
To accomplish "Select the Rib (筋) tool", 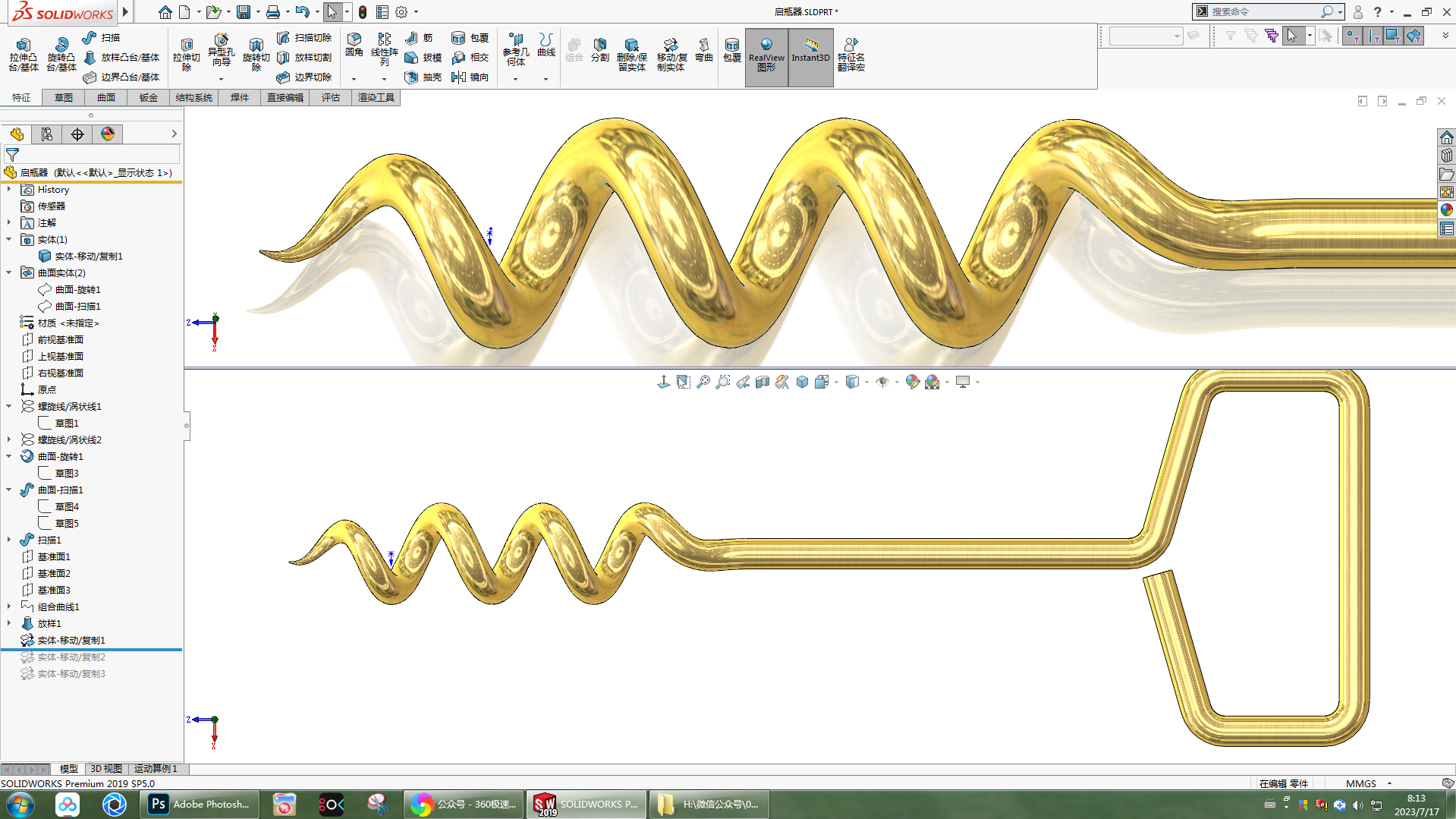I will point(419,37).
